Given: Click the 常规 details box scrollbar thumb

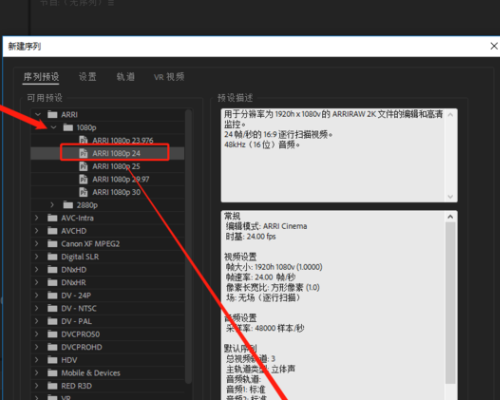Looking at the screenshot, I should click(450, 303).
